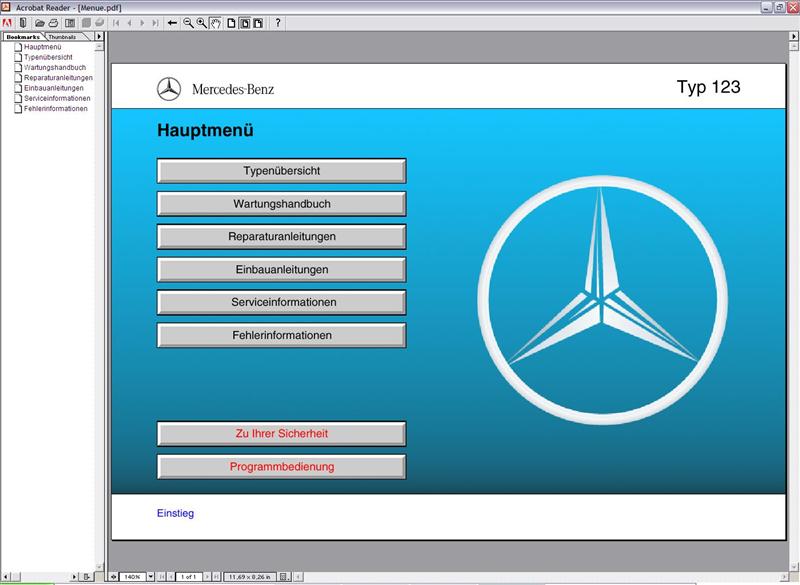This screenshot has width=800, height=585.
Task: Click the 1 of 1 page field
Action: point(189,576)
